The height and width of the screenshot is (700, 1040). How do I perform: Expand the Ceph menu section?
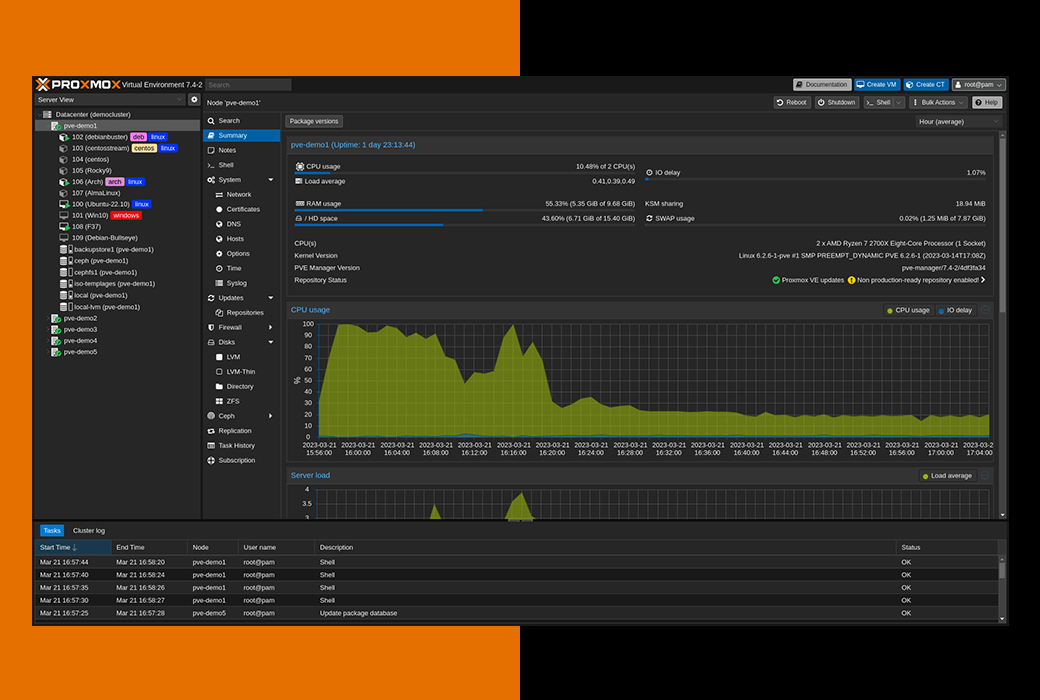point(271,416)
